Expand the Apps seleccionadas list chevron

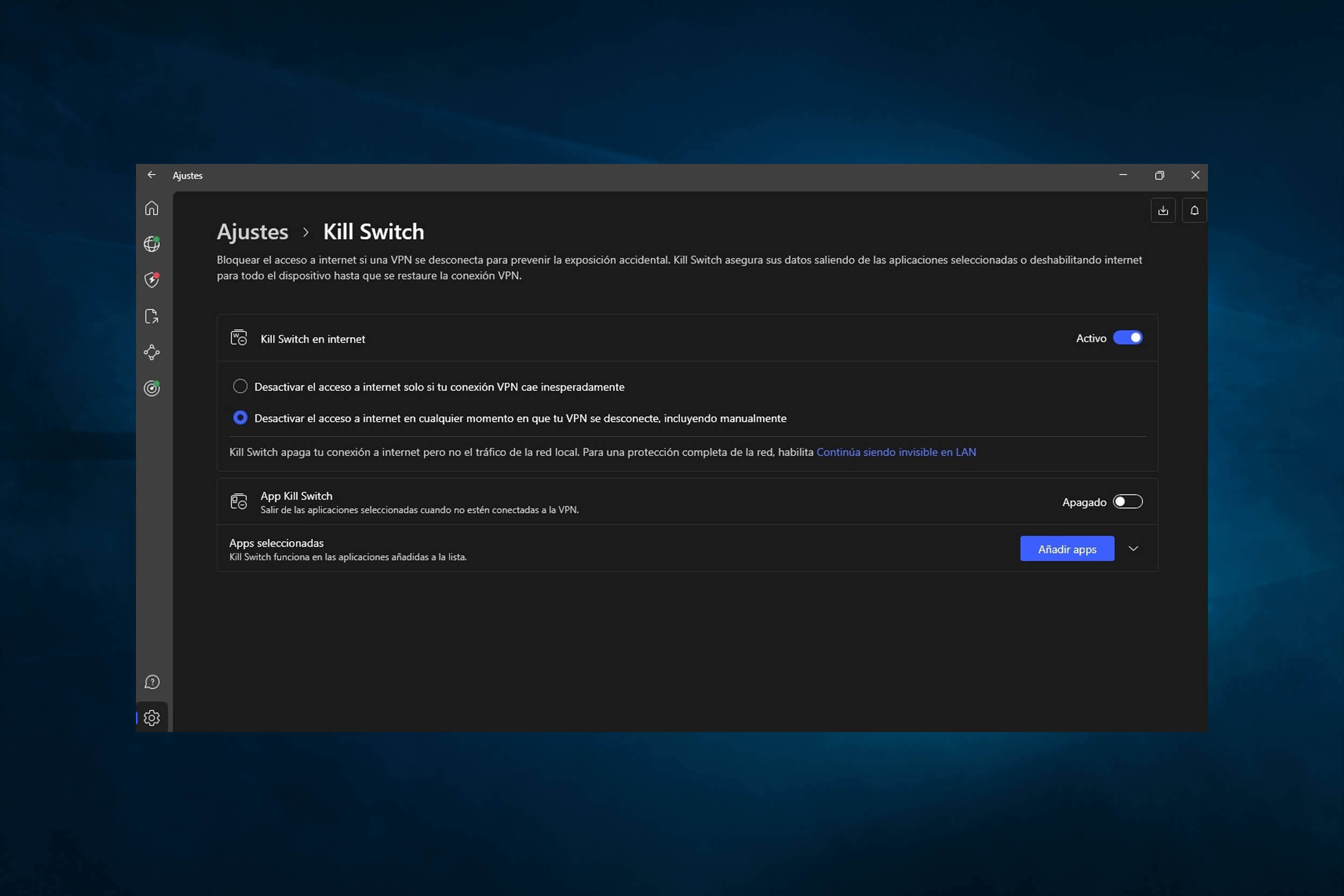click(x=1133, y=549)
